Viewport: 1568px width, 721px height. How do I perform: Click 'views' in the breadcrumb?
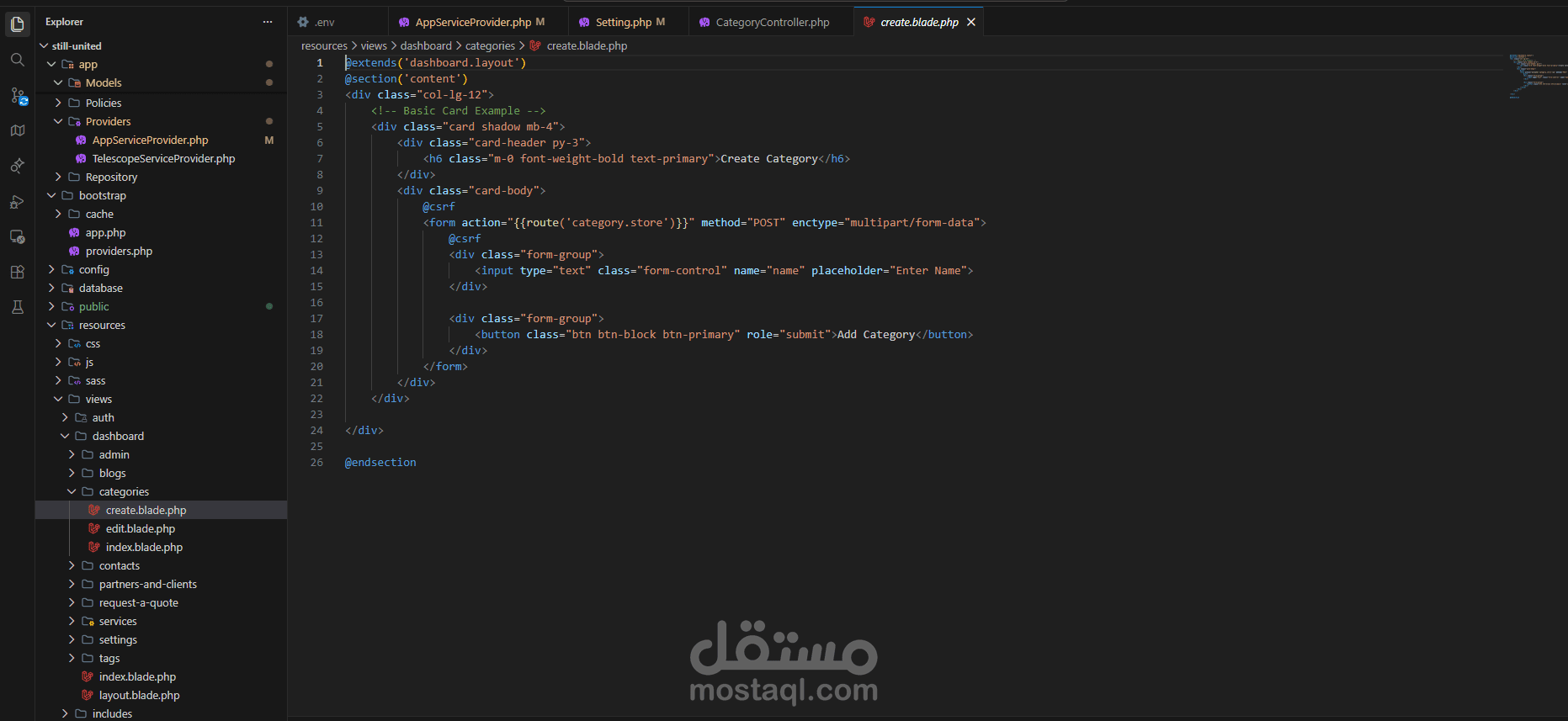click(374, 45)
